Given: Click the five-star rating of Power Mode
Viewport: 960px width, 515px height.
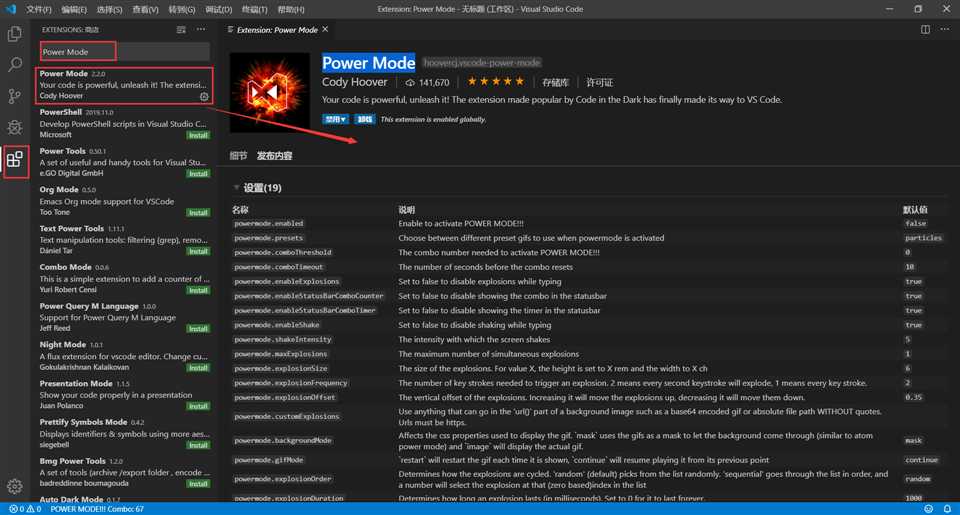Looking at the screenshot, I should point(495,81).
